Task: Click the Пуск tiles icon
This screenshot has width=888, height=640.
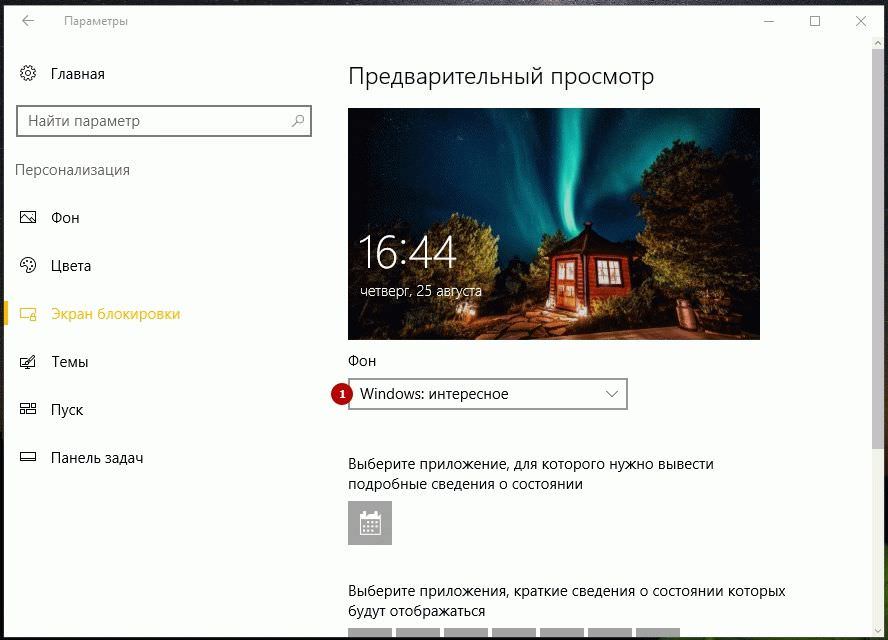Action: (28, 409)
